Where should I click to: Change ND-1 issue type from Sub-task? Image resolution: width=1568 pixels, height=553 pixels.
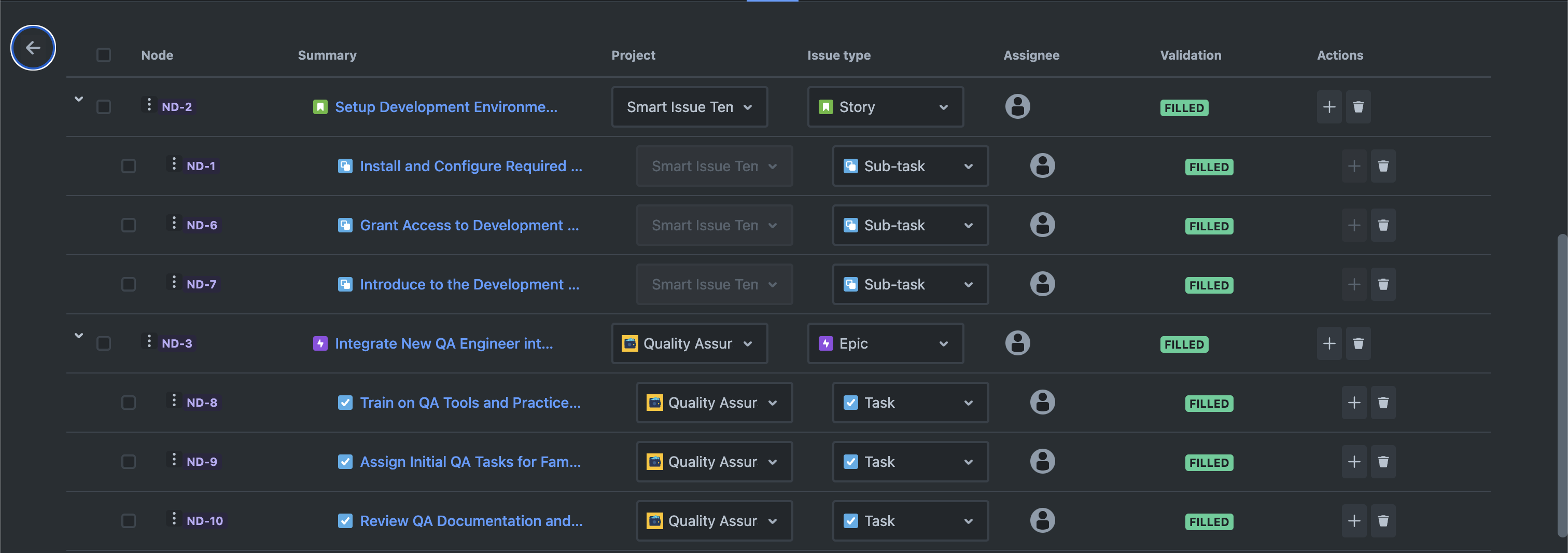[x=910, y=167]
